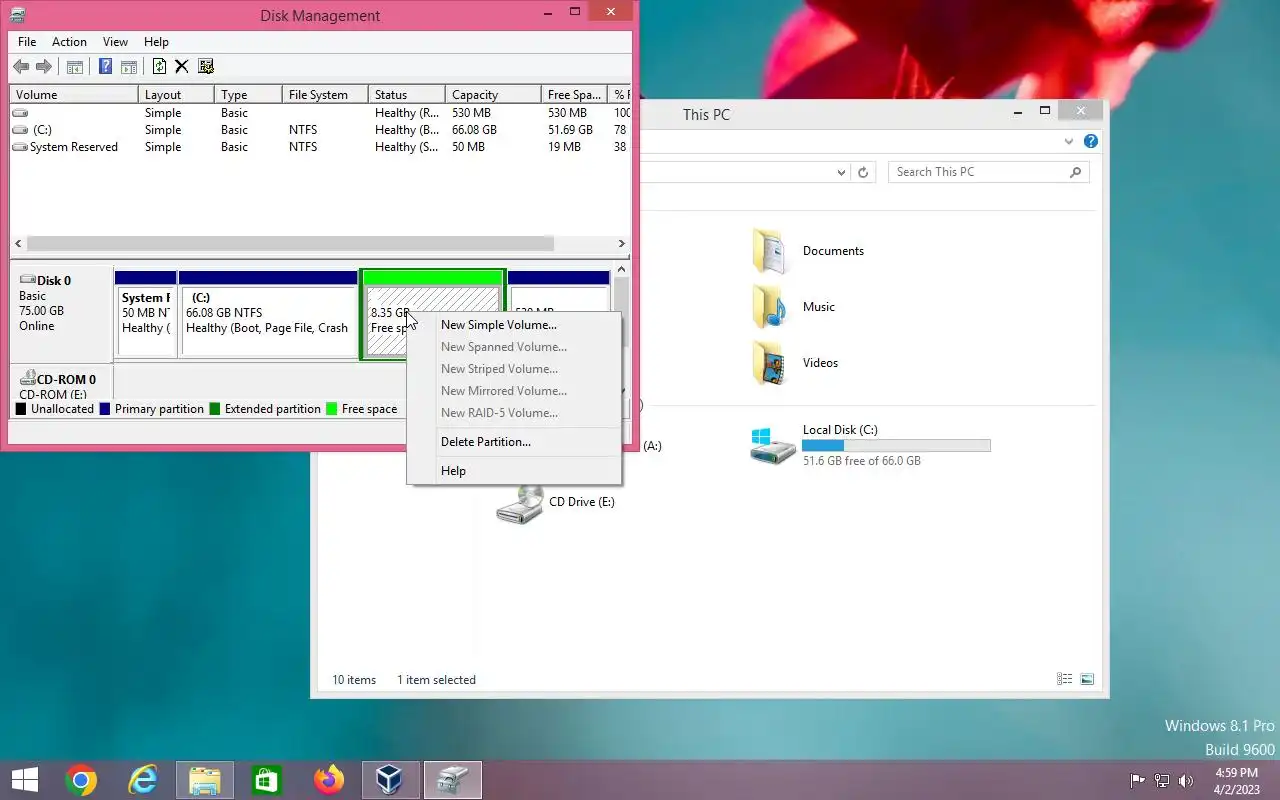Screen dimensions: 1280x800
Task: Click the Disk Management taskbar button
Action: point(453,780)
